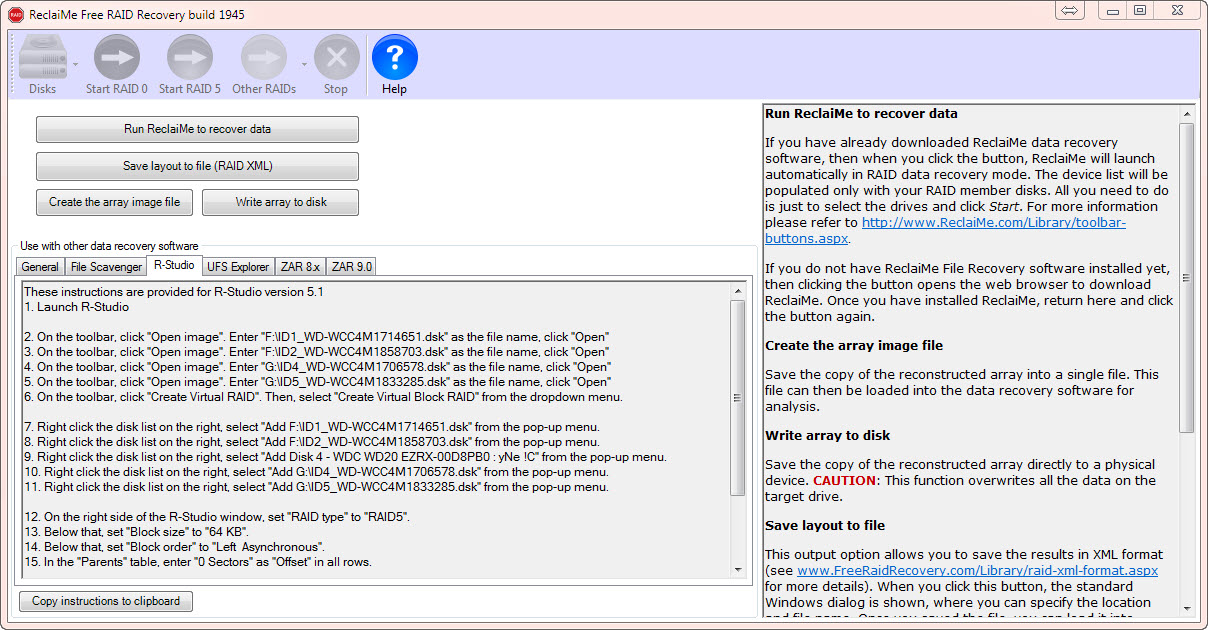The width and height of the screenshot is (1208, 630).
Task: Click the Start RAID 5 icon
Action: (x=190, y=58)
